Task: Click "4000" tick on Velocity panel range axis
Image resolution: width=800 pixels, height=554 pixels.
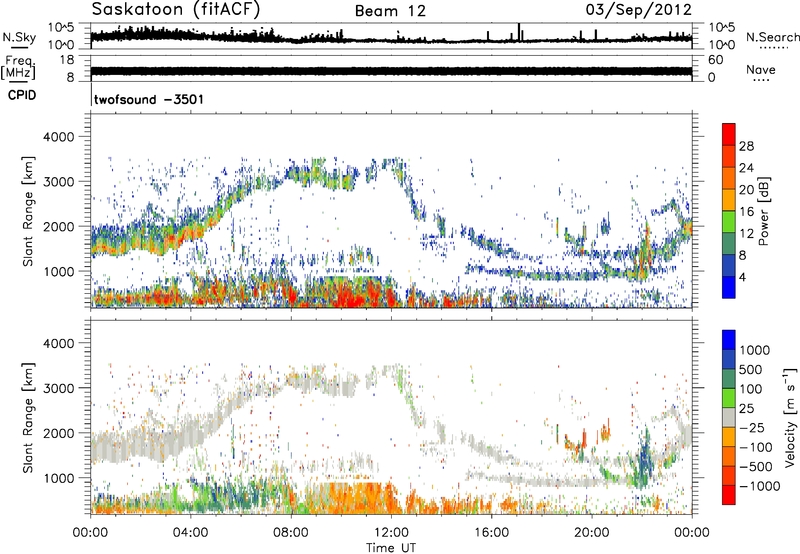Action: click(58, 343)
